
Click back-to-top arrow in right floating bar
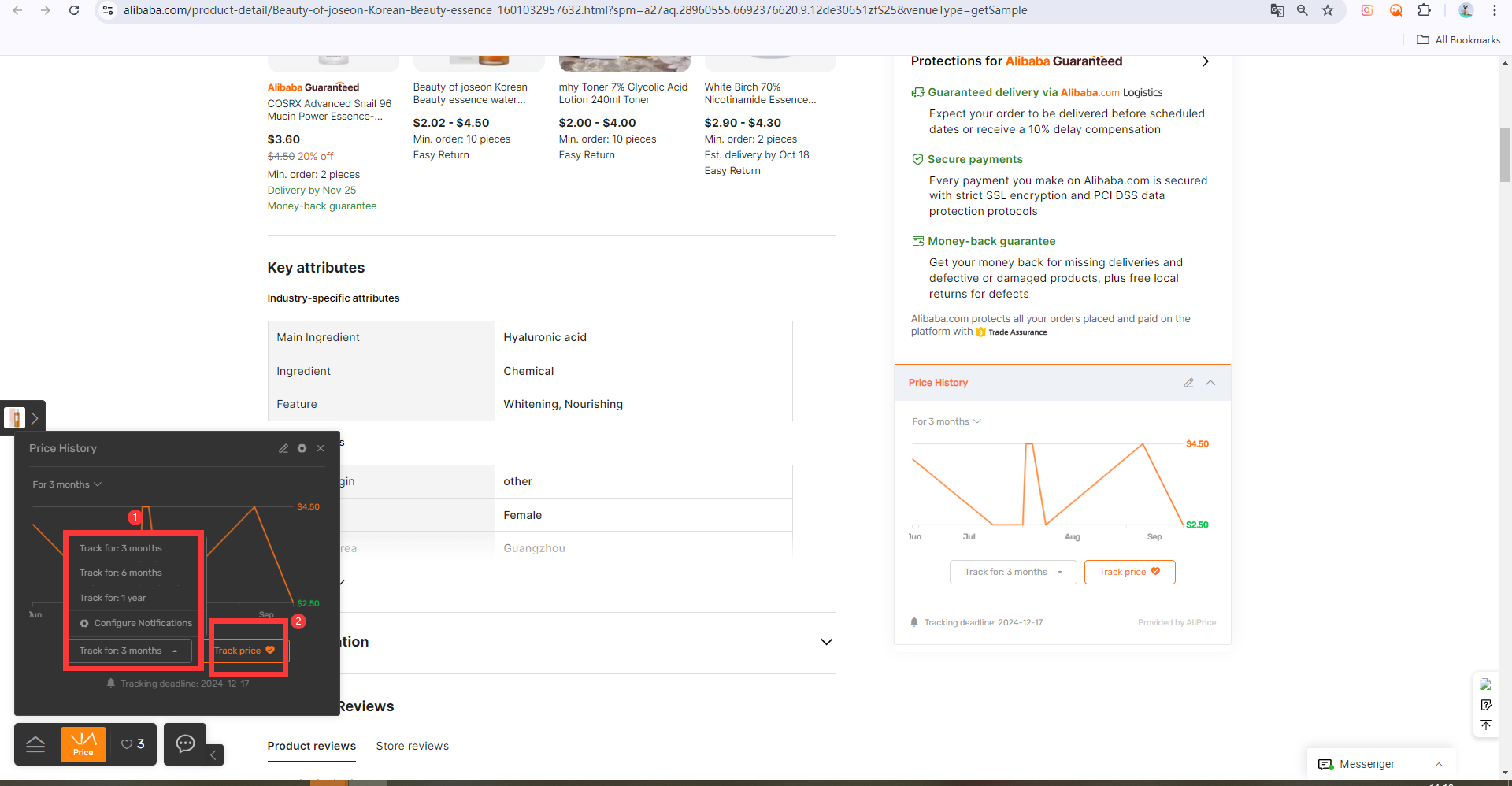click(1486, 725)
